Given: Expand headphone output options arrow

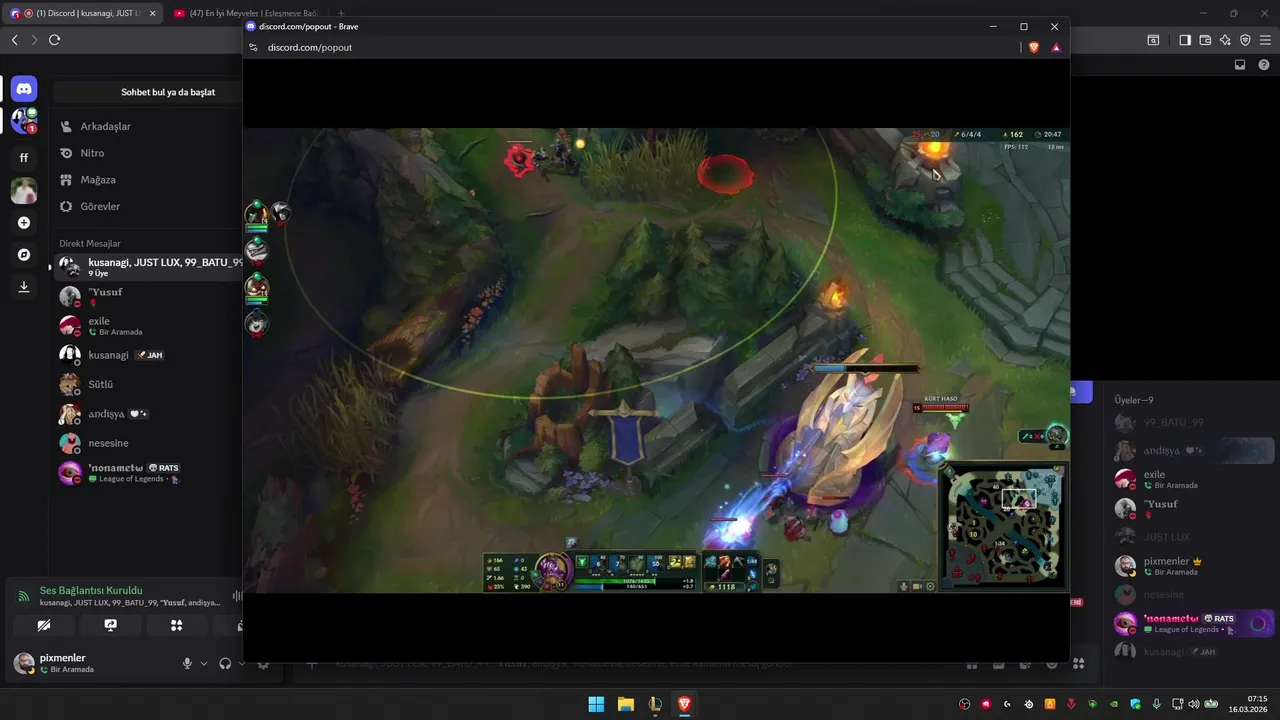Looking at the screenshot, I should click(x=240, y=663).
